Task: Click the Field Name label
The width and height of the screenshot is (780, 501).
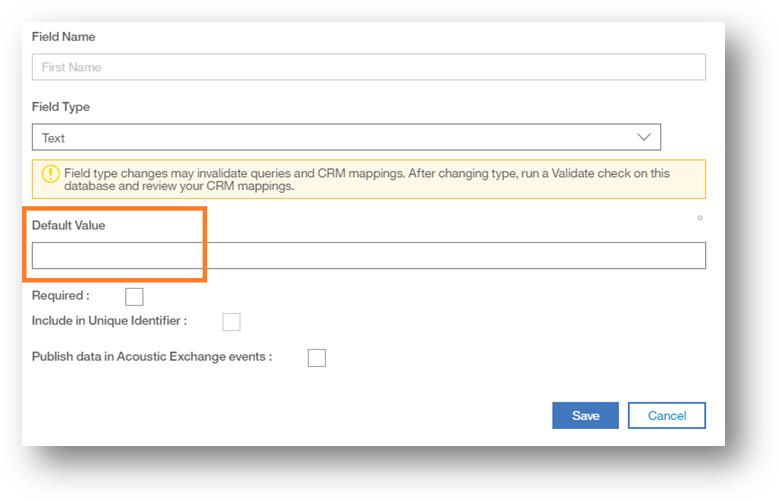Action: coord(63,37)
